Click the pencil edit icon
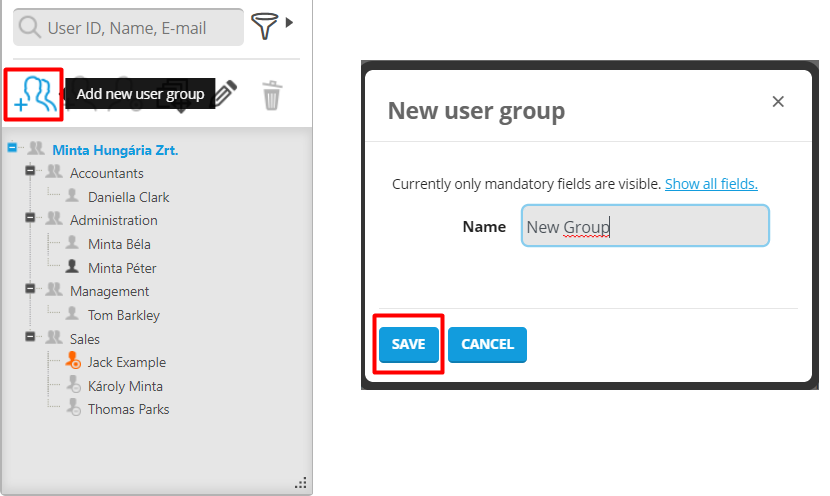 [225, 94]
